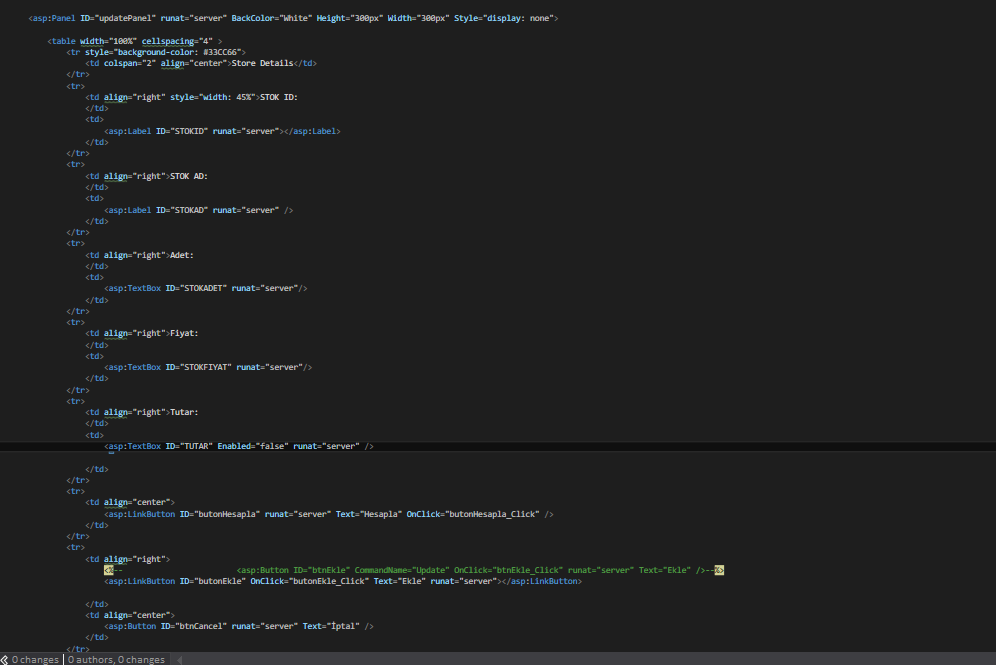Open the "0 changes" status indicator
The width and height of the screenshot is (996, 665).
(35, 660)
